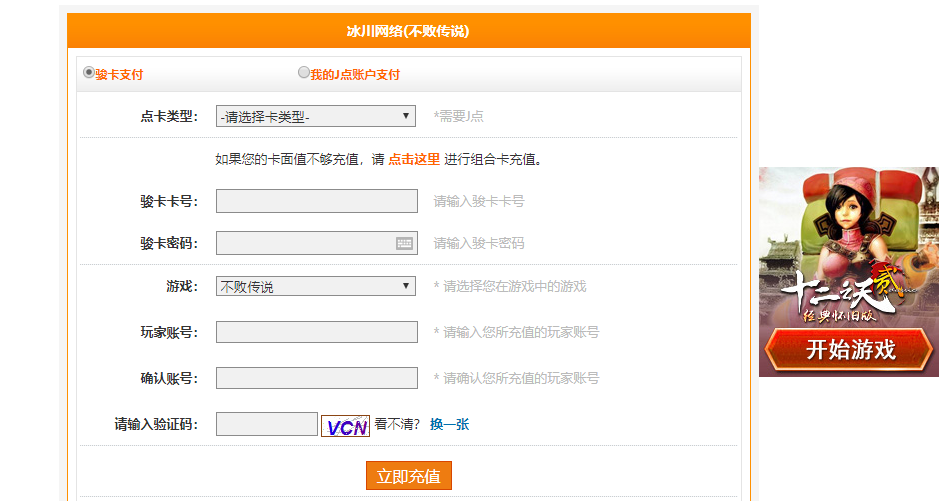Viewport: 950px width, 501px height.
Task: Click the 立即充值 submit button
Action: pyautogui.click(x=409, y=476)
